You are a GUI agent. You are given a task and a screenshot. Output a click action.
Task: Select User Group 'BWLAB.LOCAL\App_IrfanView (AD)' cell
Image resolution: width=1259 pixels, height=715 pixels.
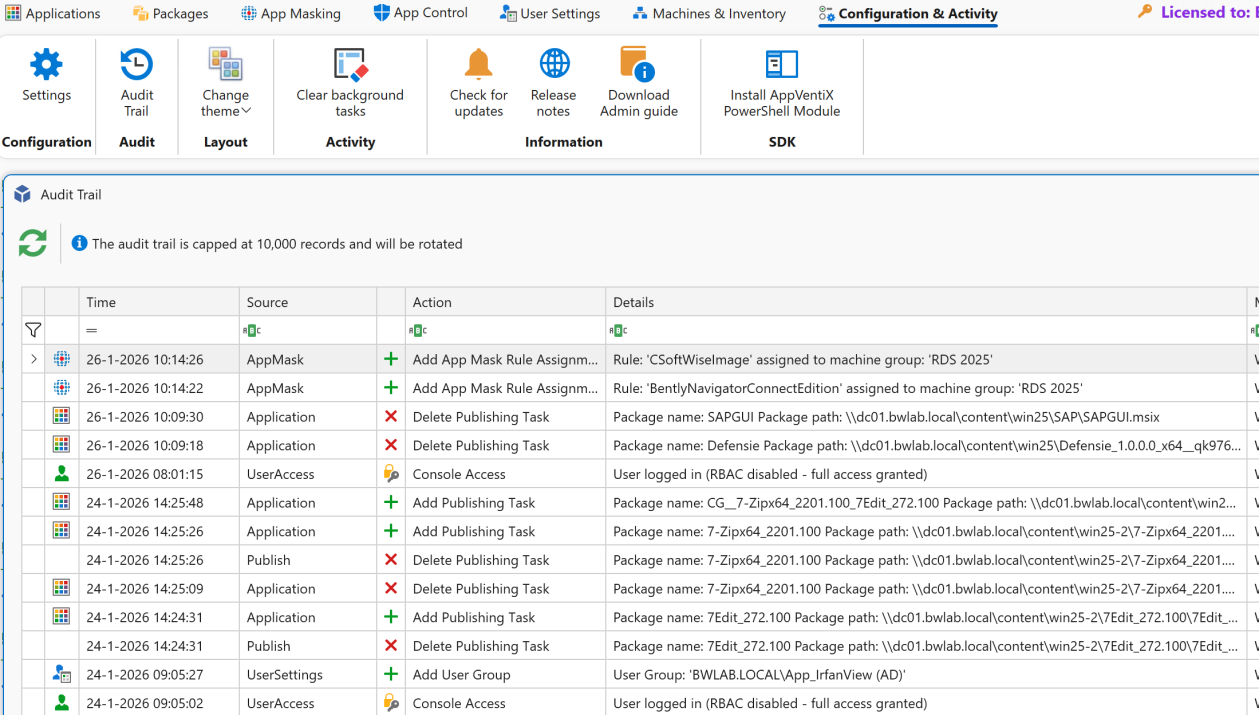point(926,674)
